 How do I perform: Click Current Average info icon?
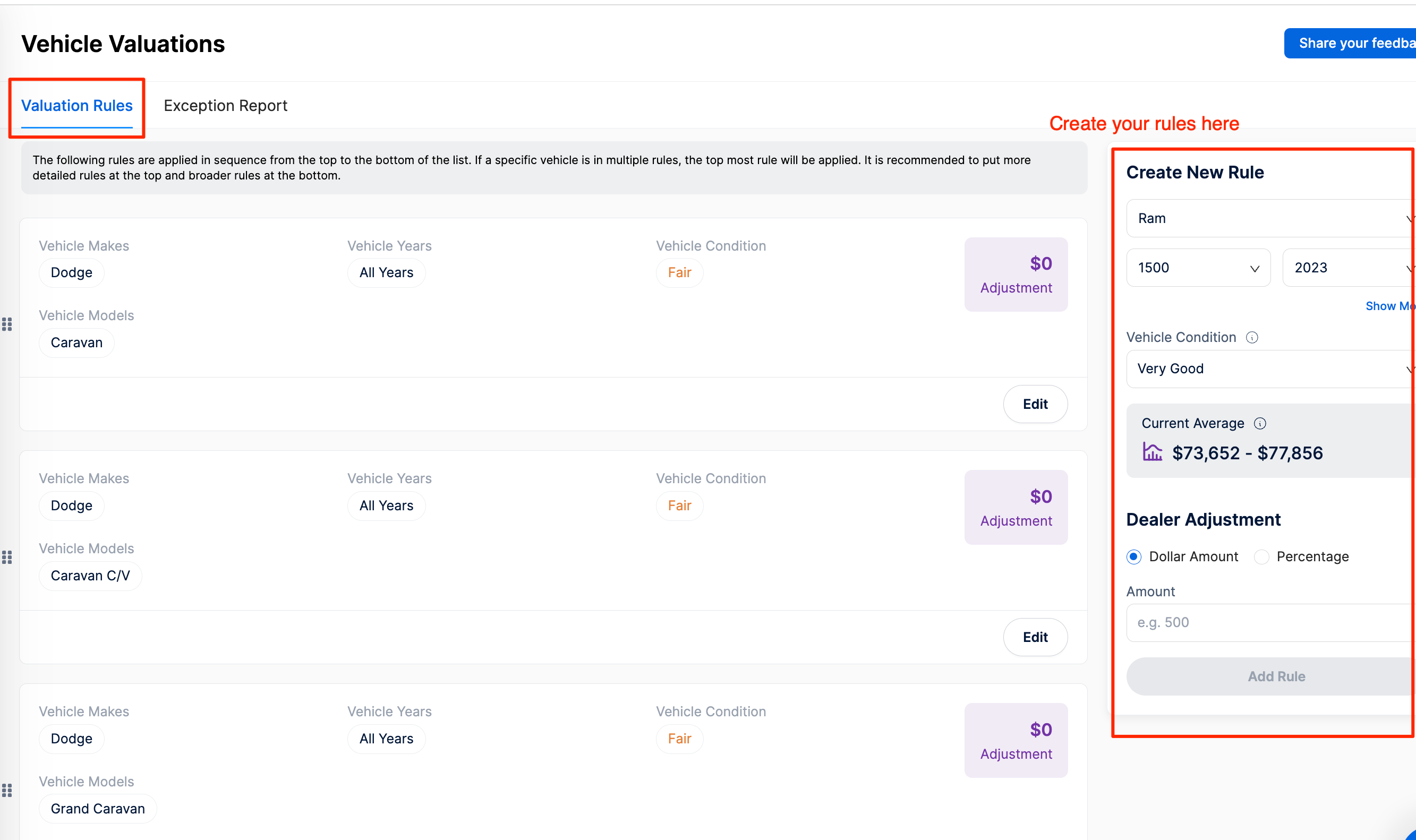(x=1260, y=423)
